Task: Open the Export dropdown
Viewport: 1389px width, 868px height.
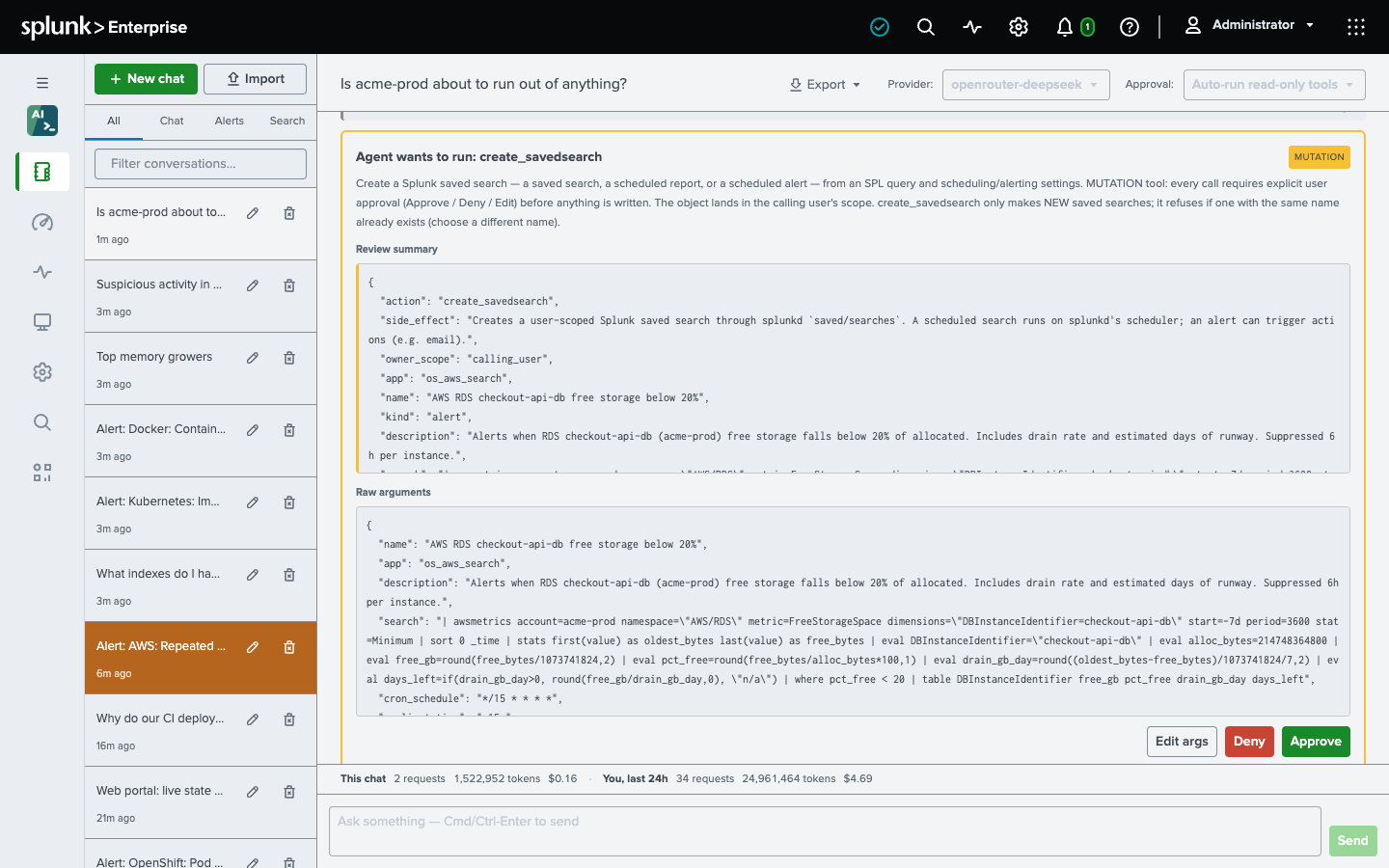Action: point(825,85)
